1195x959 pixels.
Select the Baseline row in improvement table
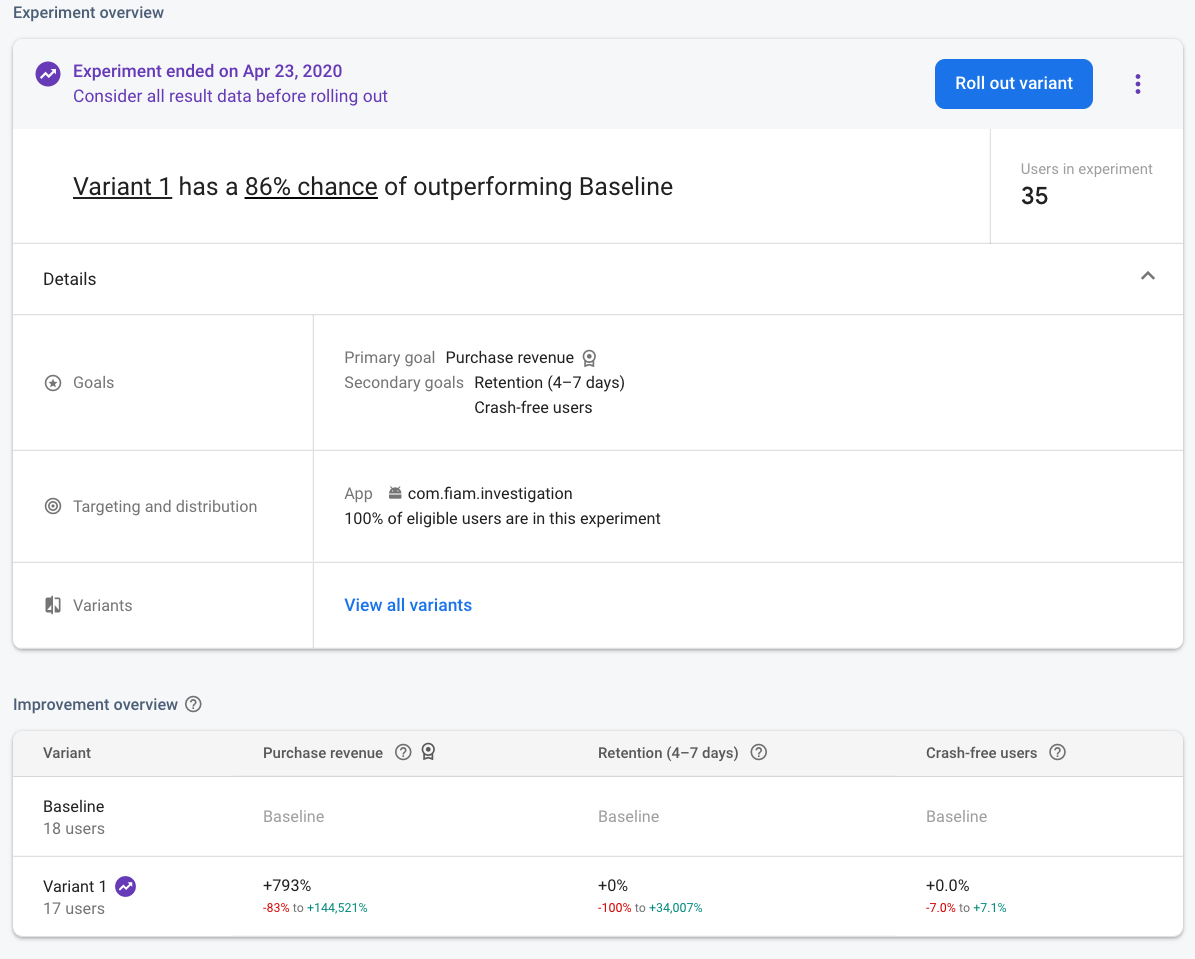click(x=74, y=816)
